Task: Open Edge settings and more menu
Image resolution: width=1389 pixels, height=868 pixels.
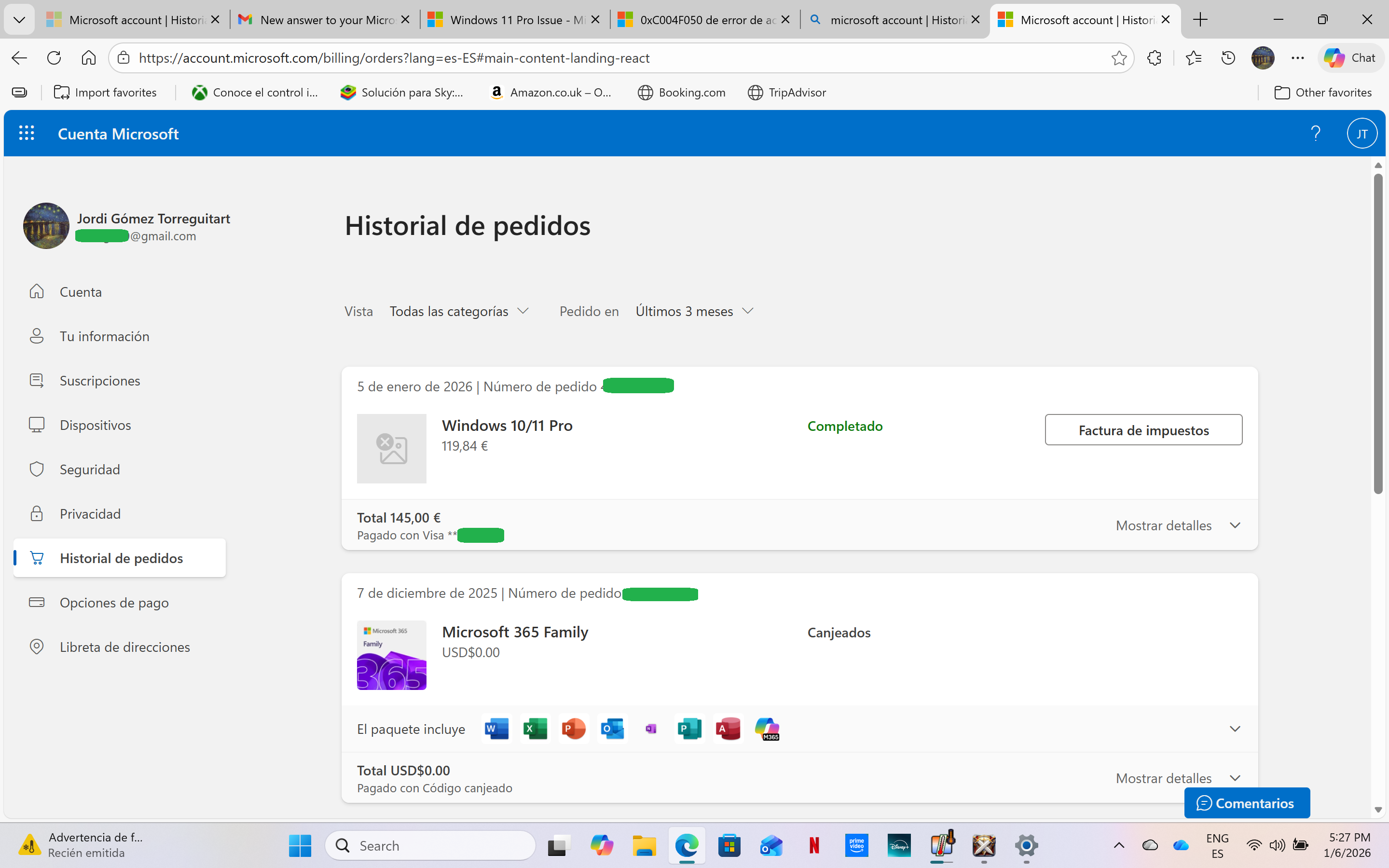Action: [x=1298, y=58]
